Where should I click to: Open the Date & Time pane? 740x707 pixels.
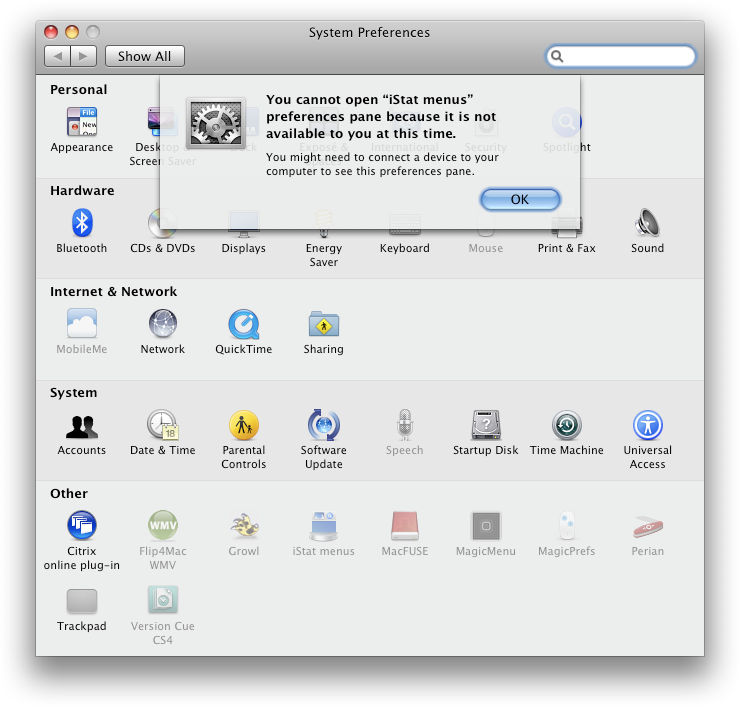tap(163, 425)
